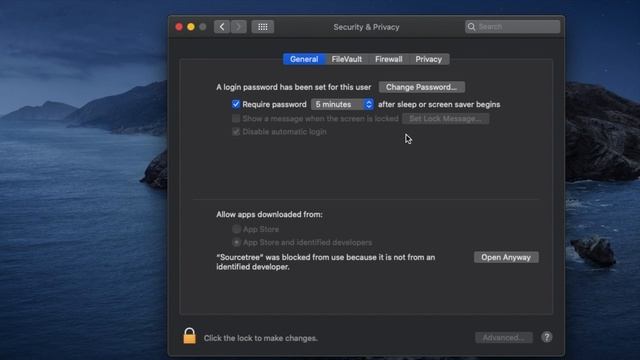Click the after sleep or screen saver begins text
This screenshot has height=360, width=640.
439,104
